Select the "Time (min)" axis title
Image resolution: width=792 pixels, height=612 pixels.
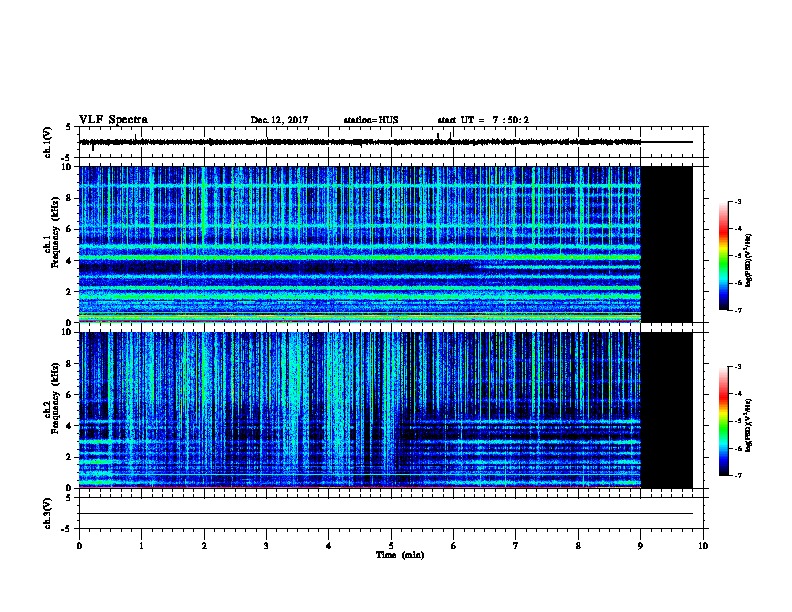[x=400, y=555]
